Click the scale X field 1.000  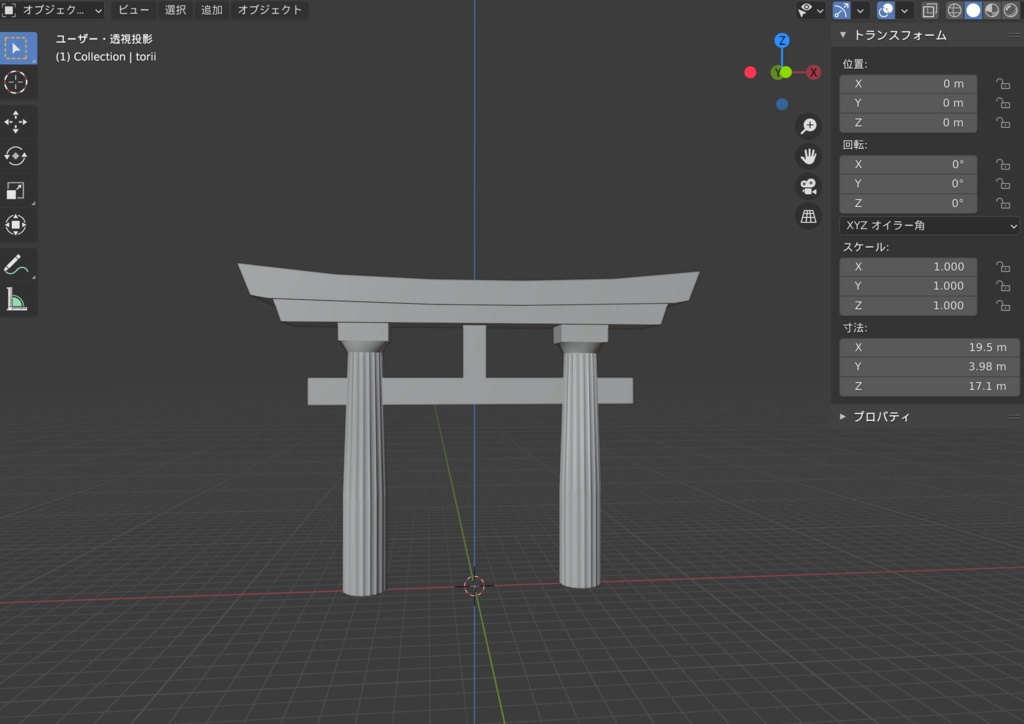click(908, 267)
